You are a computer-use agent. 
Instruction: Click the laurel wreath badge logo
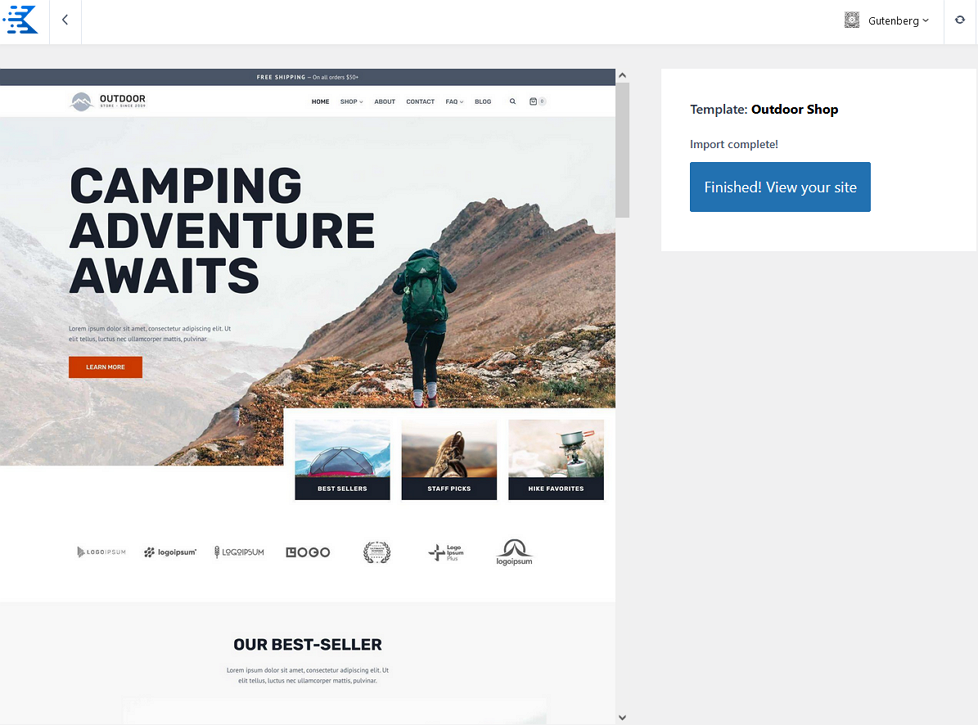click(377, 552)
